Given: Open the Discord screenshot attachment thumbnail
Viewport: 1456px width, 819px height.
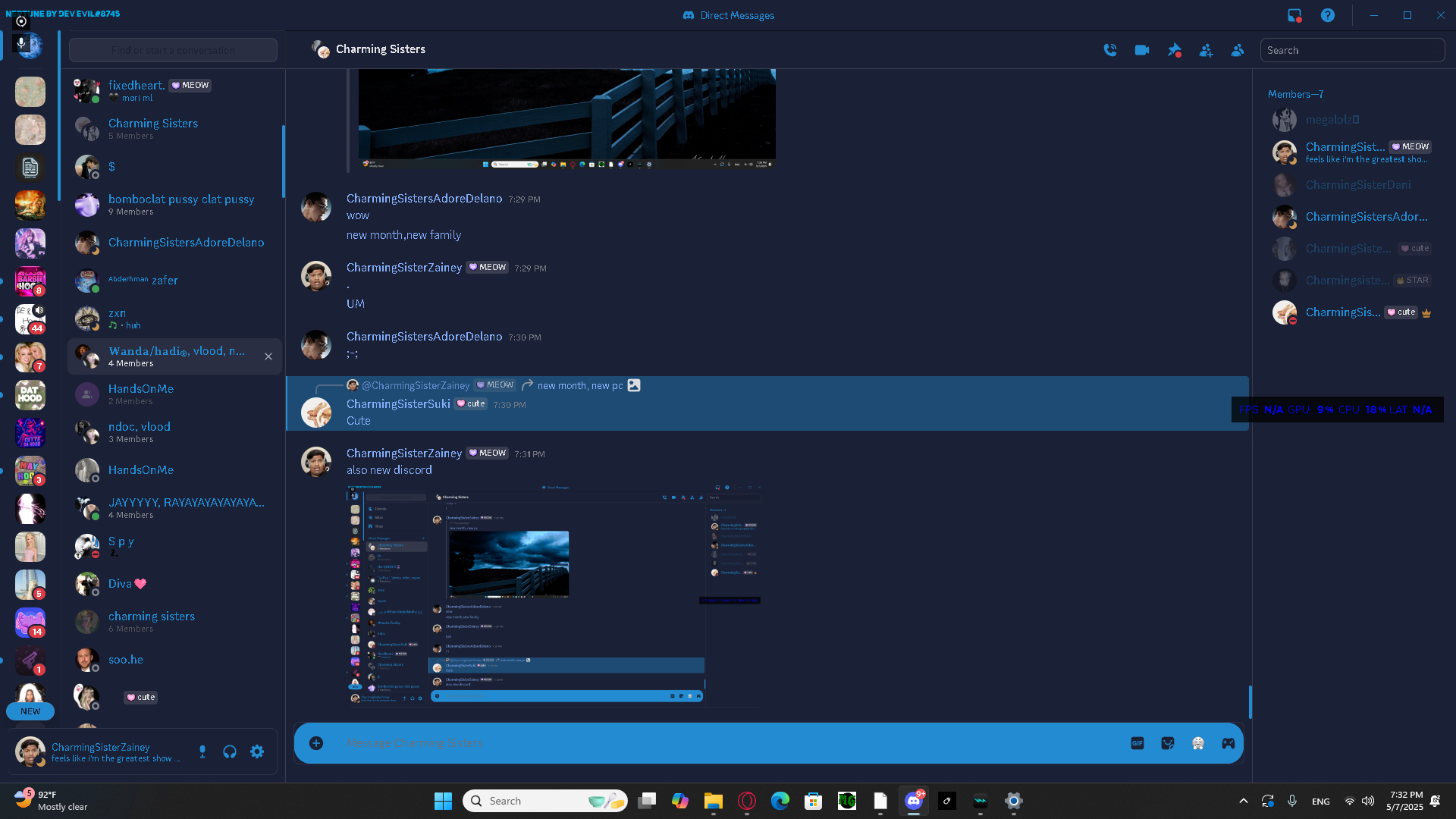Looking at the screenshot, I should pos(554,596).
